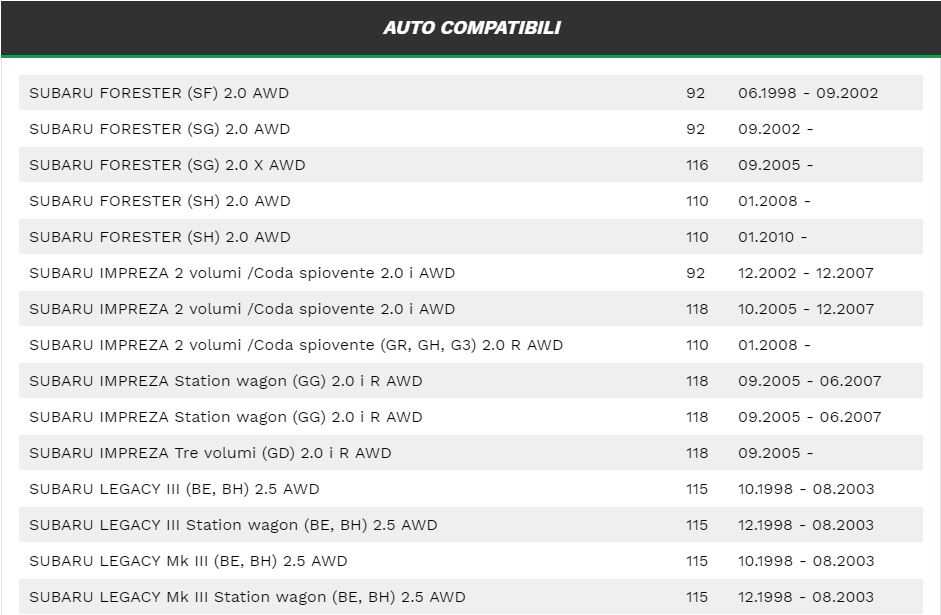Image resolution: width=941 pixels, height=615 pixels.
Task: Click the AUTO COMPATIBILI header title
Action: (x=472, y=28)
